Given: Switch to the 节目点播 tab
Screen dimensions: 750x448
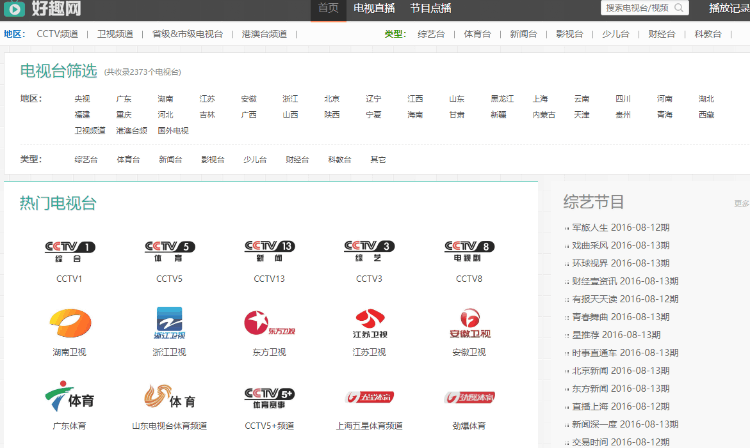Looking at the screenshot, I should [430, 9].
